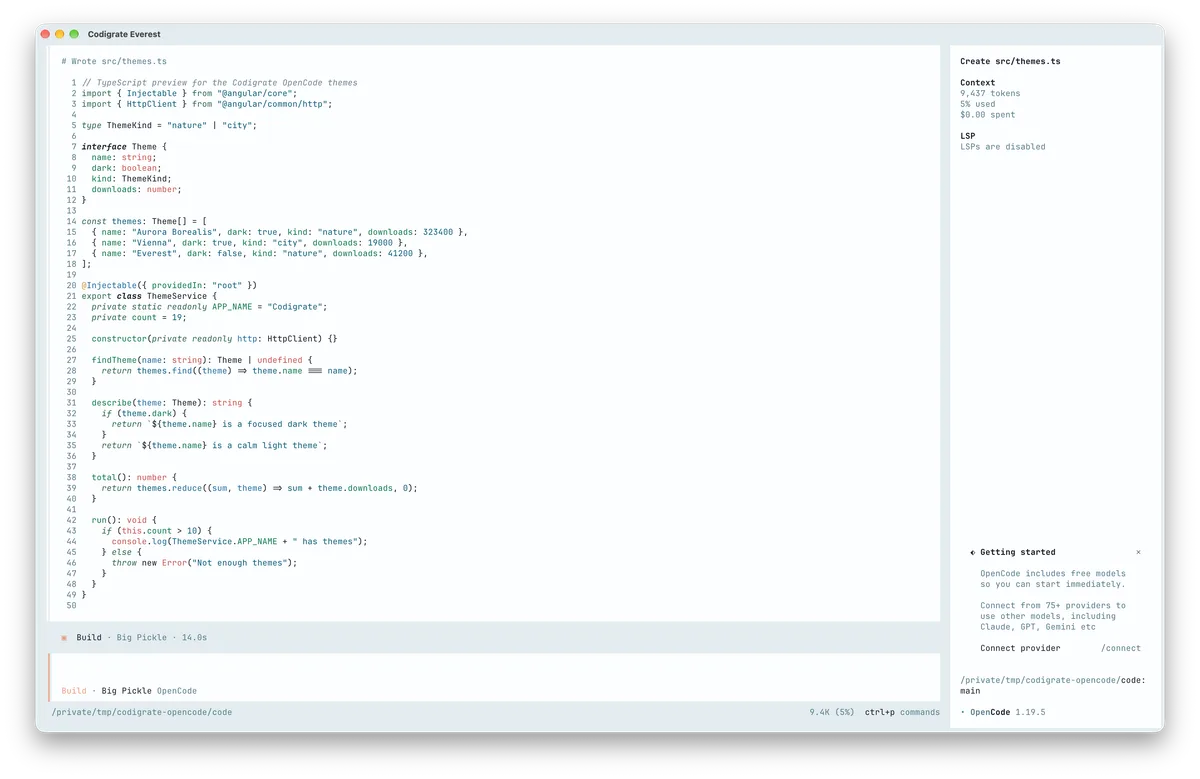Click the 'OpenCode 1.19.5' version text

[x=1008, y=712]
